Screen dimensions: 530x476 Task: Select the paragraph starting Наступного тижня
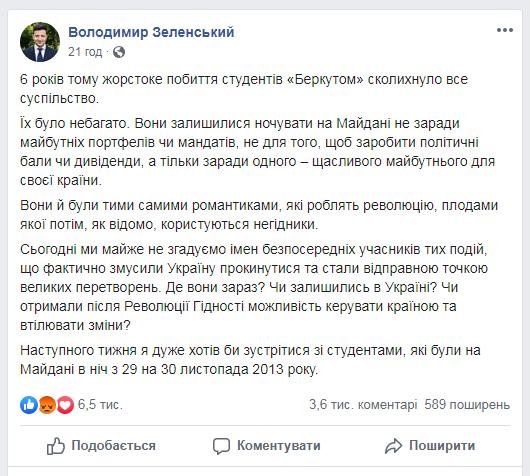pos(250,360)
